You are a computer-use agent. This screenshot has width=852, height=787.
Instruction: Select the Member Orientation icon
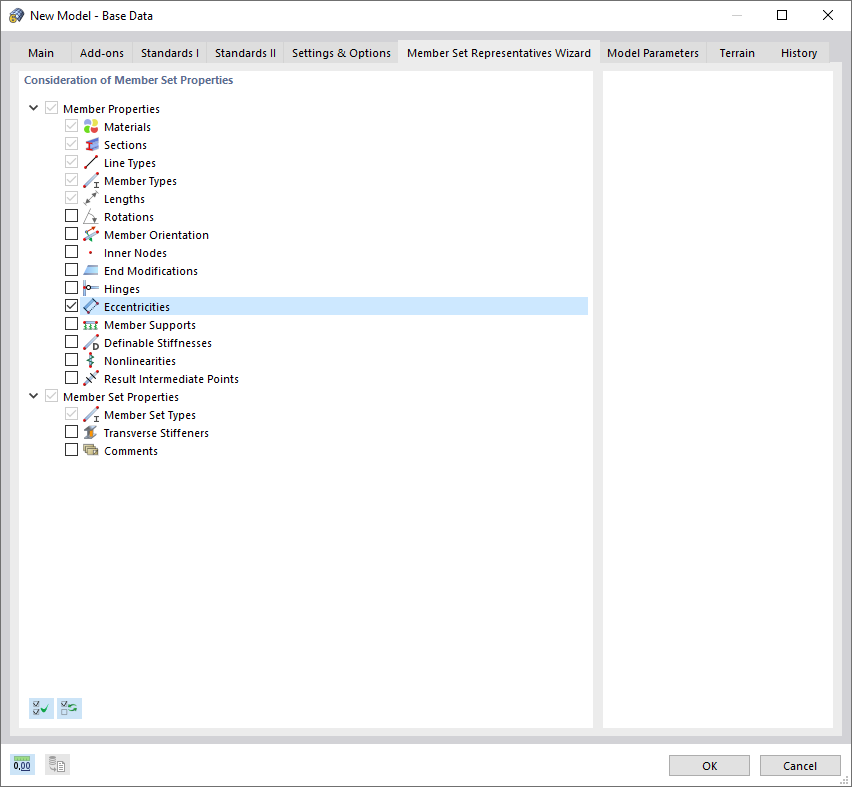(x=90, y=234)
